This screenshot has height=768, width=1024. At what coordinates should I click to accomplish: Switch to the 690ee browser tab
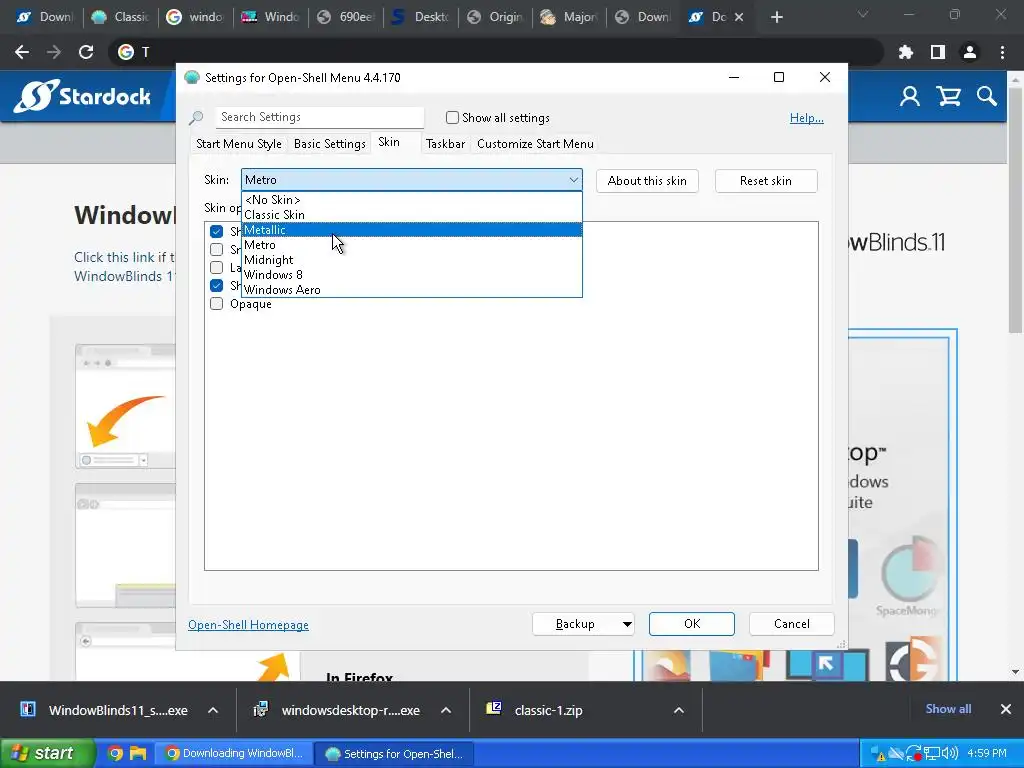(x=346, y=18)
